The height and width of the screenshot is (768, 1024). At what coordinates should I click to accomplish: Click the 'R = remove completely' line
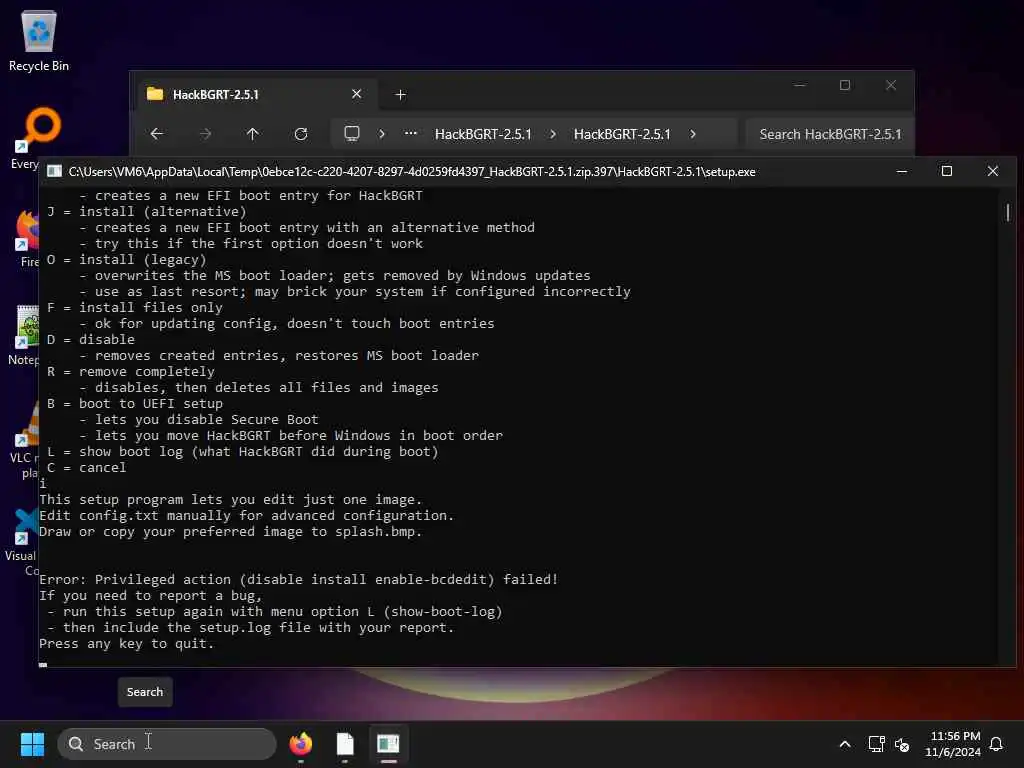click(130, 372)
